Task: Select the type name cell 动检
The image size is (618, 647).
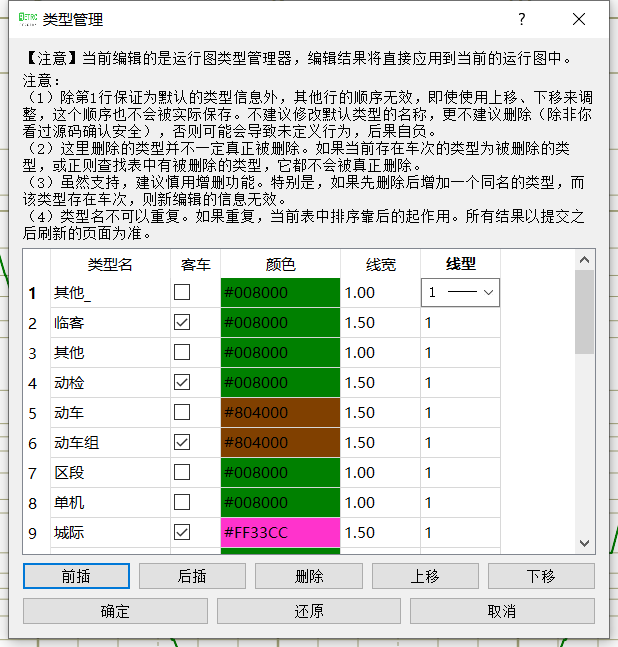Action: [110, 383]
